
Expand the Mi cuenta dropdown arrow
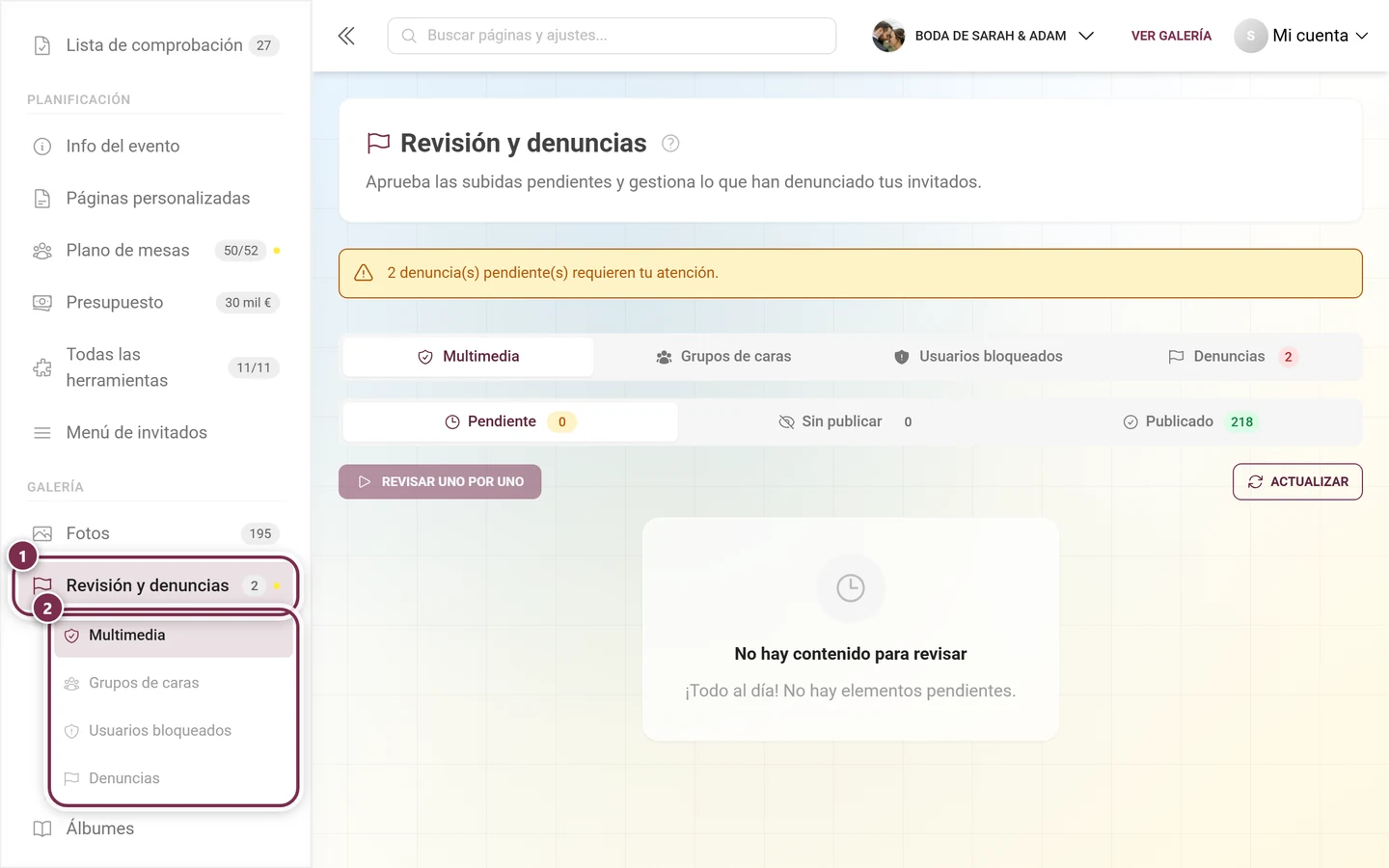[1362, 36]
